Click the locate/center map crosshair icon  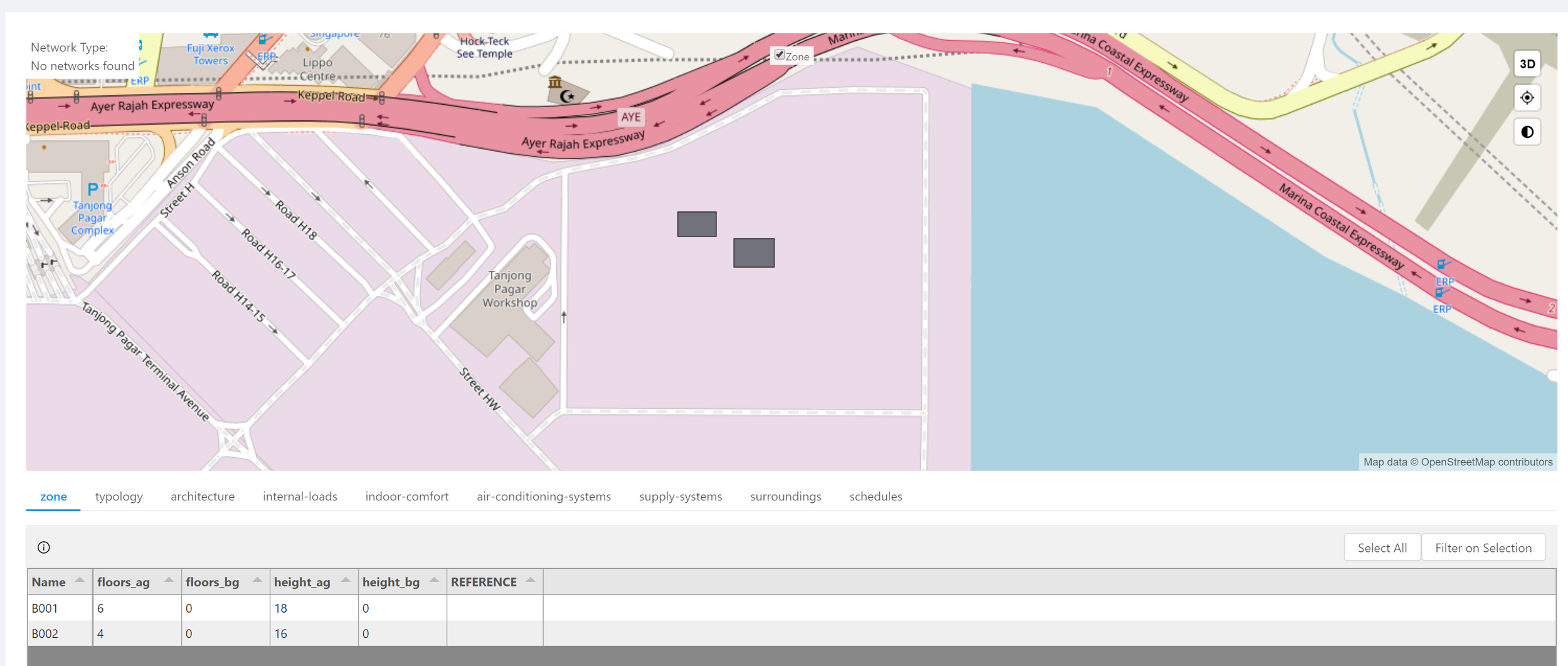click(1527, 97)
